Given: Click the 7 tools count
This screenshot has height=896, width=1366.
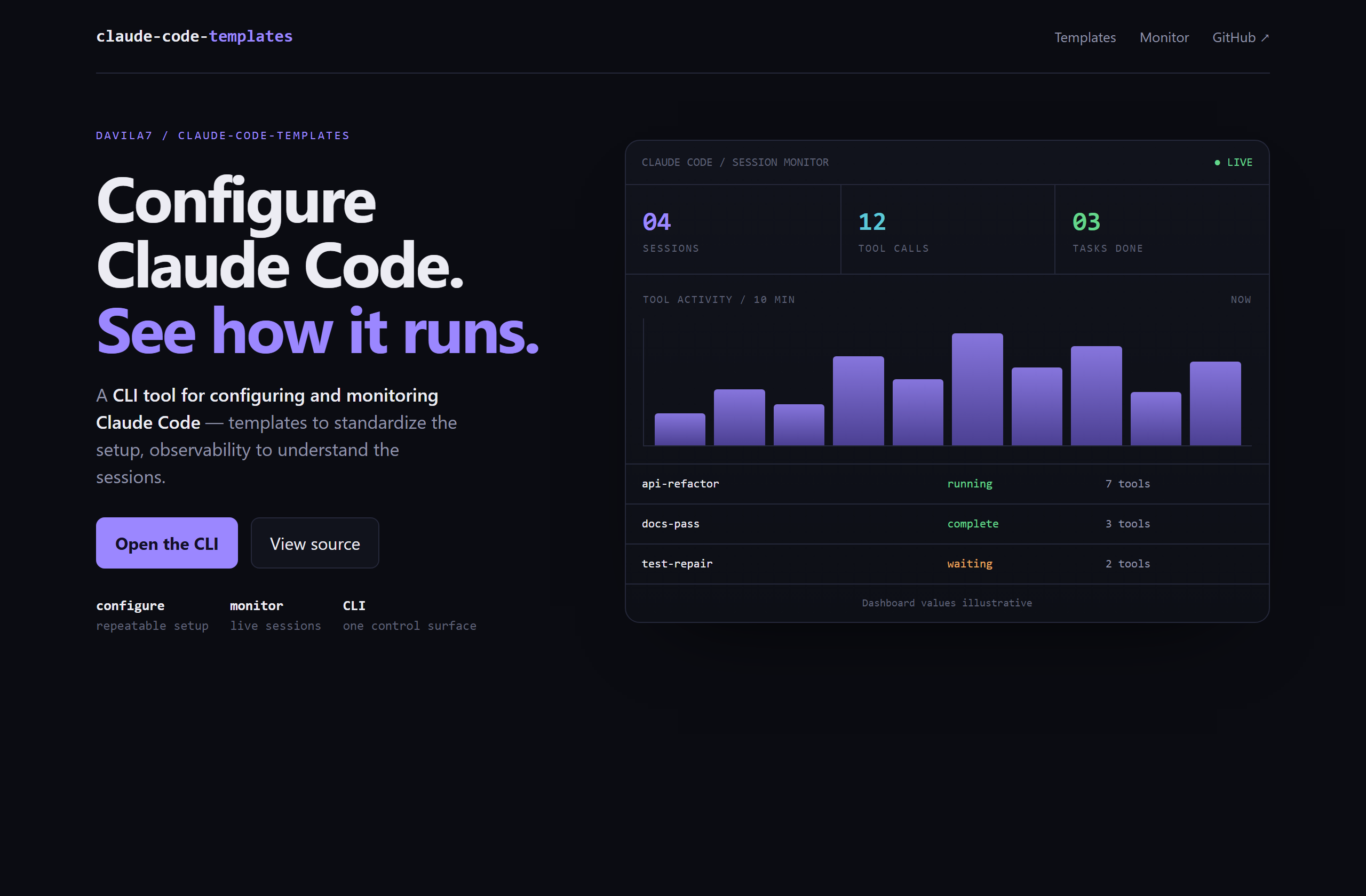Looking at the screenshot, I should coord(1127,484).
